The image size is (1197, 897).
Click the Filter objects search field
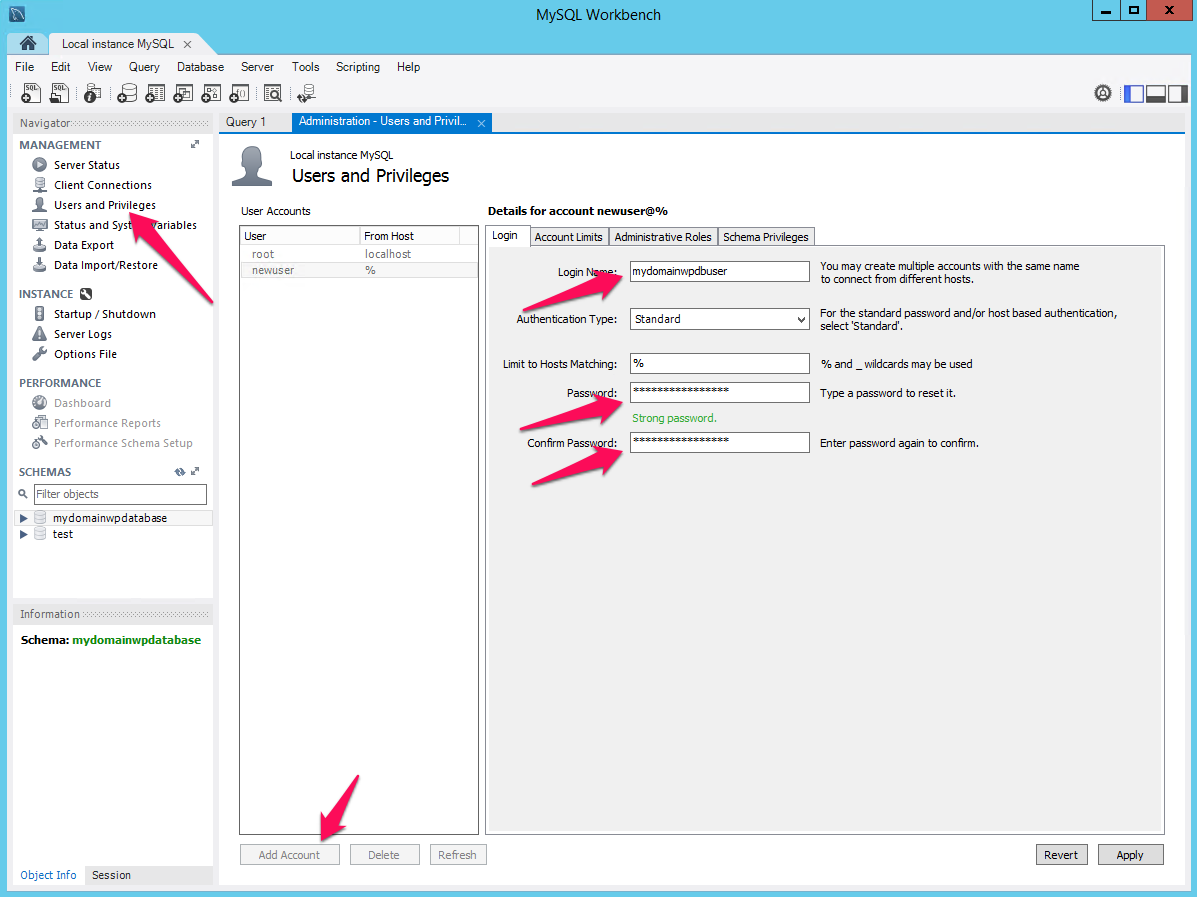[120, 494]
